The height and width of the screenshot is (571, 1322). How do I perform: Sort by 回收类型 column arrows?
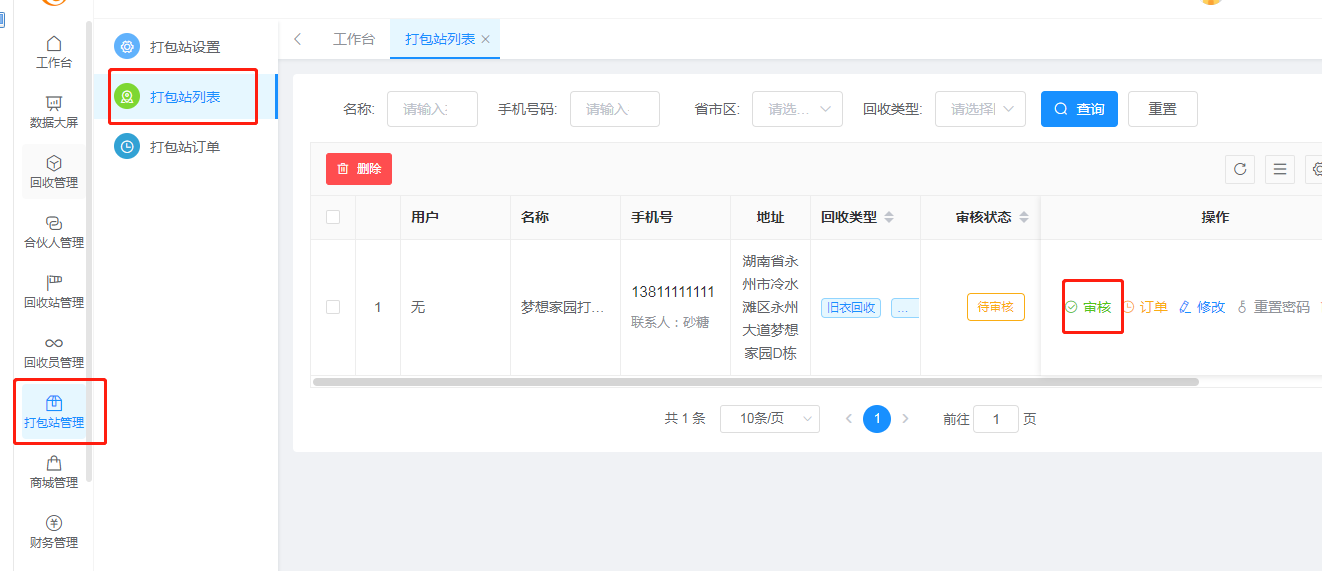[x=889, y=217]
